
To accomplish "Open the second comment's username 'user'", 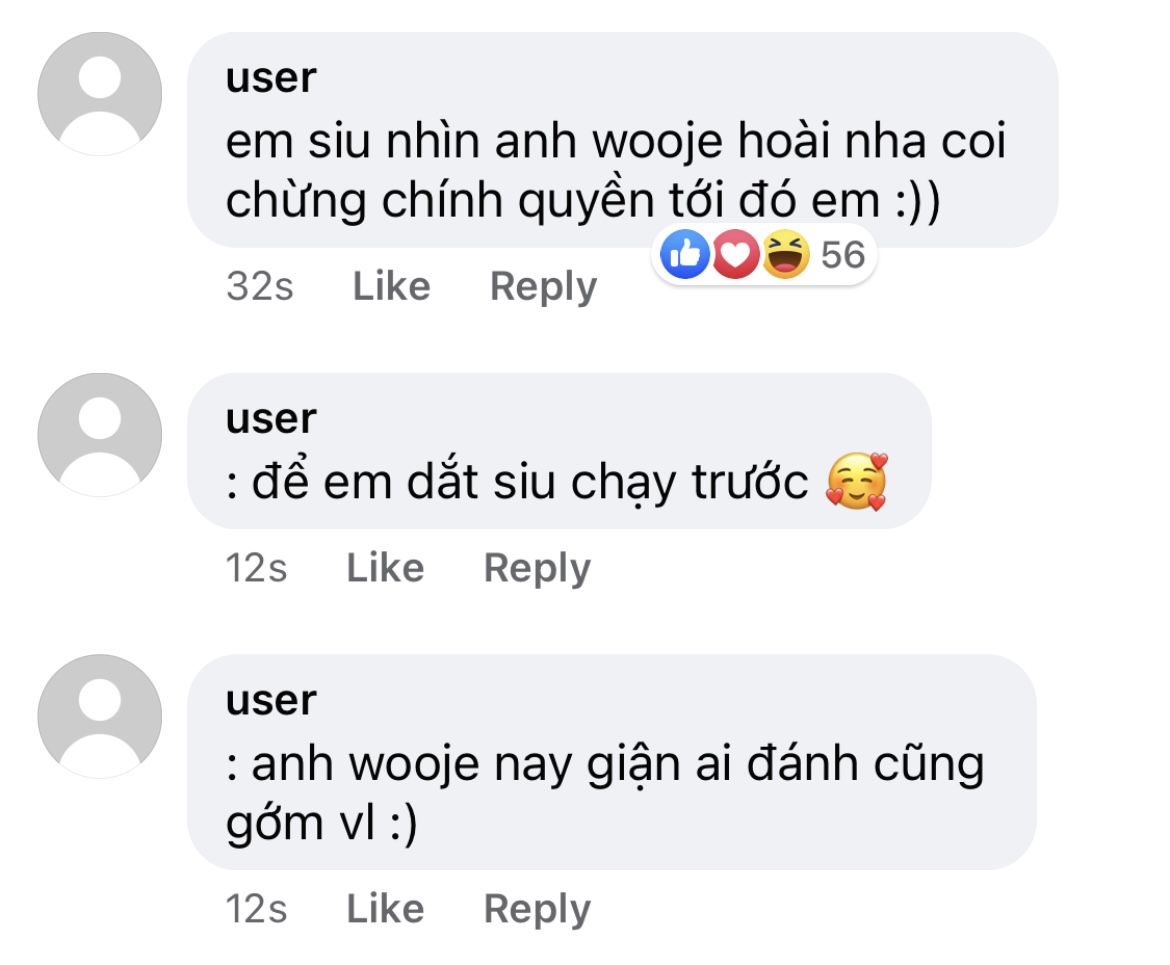I will click(272, 419).
